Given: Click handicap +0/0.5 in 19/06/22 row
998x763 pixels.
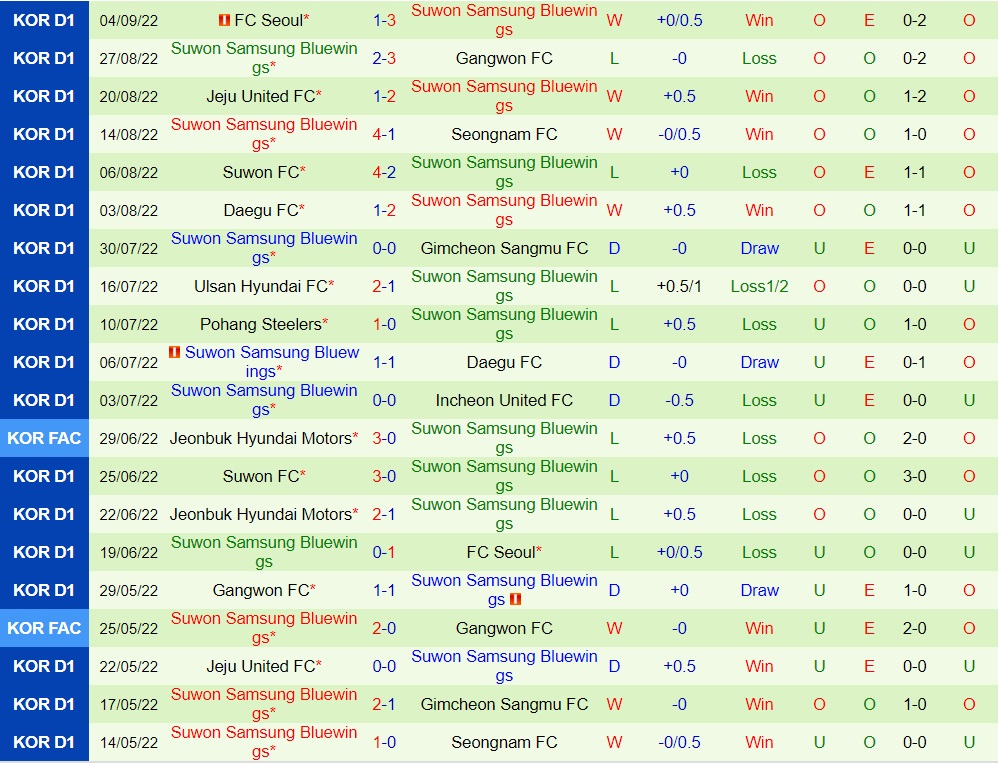Looking at the screenshot, I should [x=679, y=552].
